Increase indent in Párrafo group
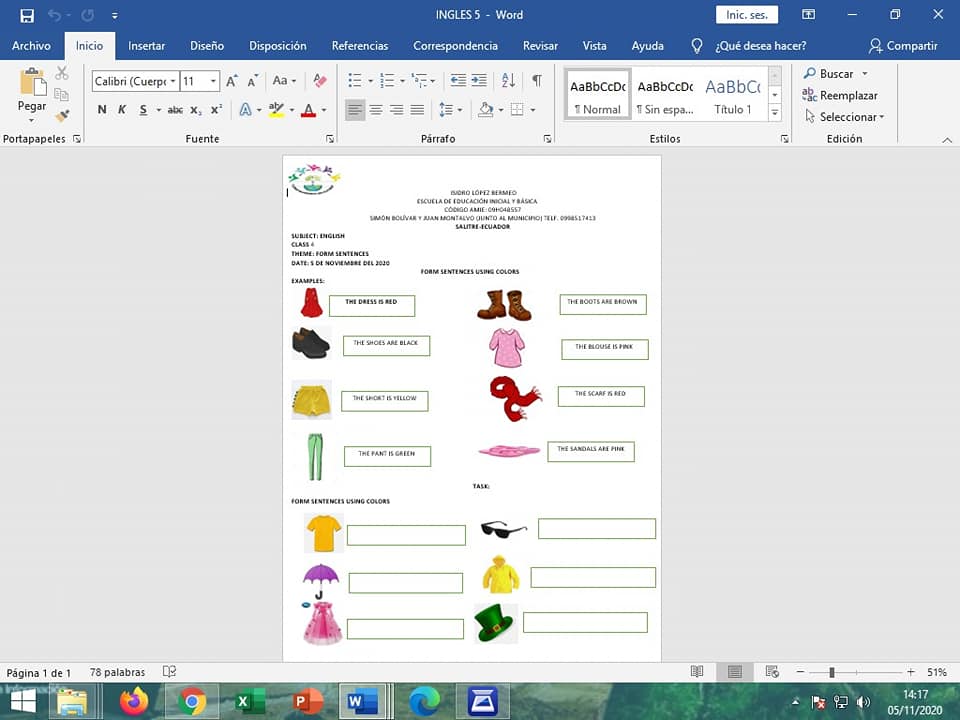960x720 pixels. coord(480,81)
